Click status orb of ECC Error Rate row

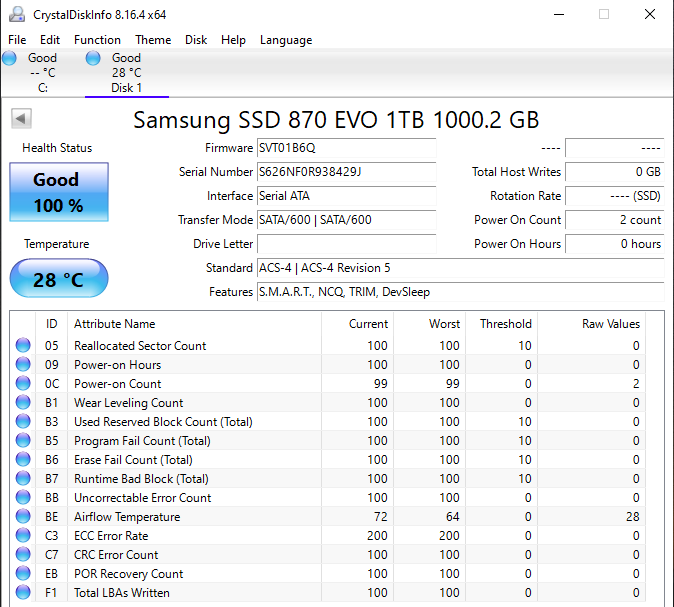(x=23, y=536)
